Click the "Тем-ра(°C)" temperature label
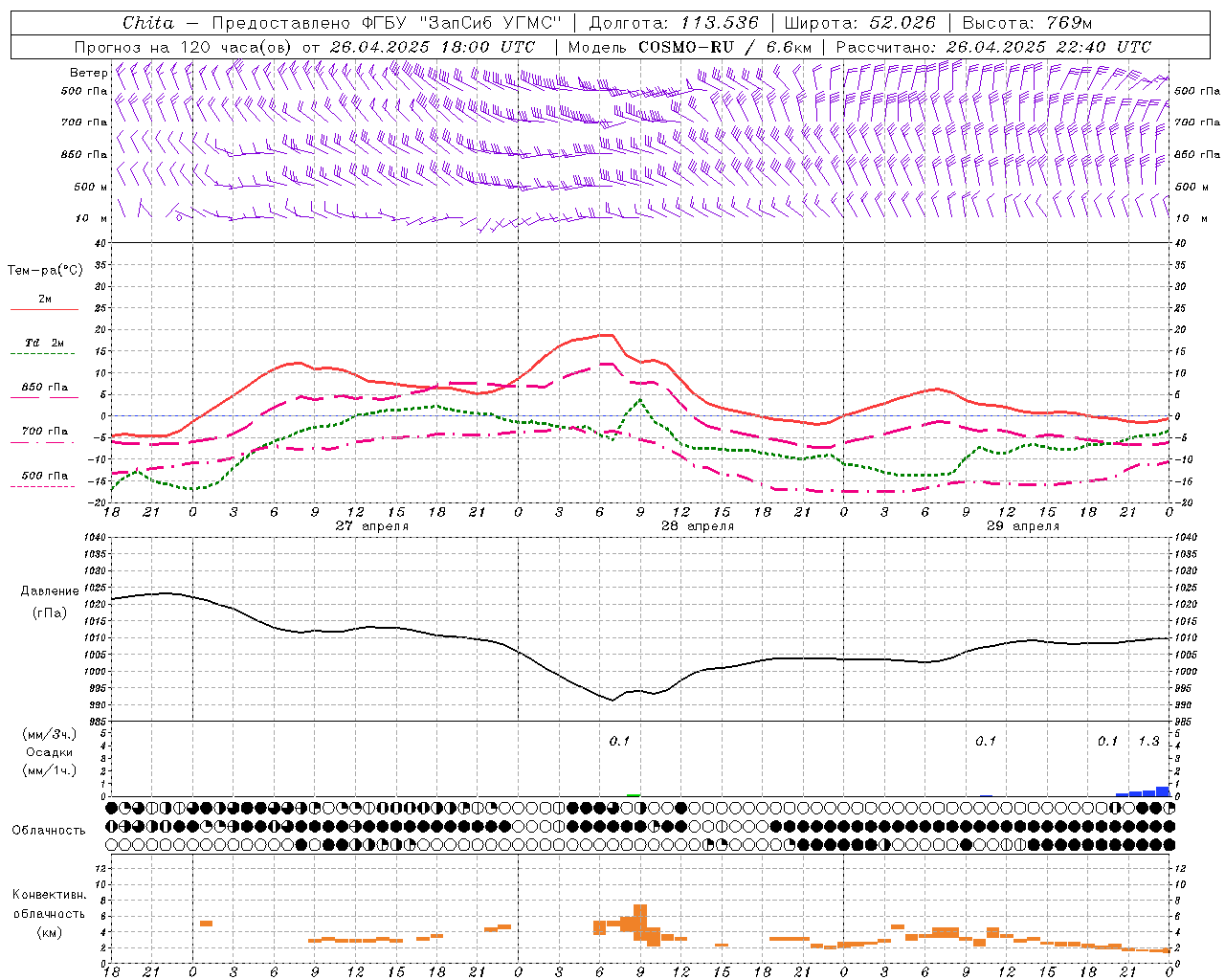Viewport: 1225px width, 980px height. [45, 271]
